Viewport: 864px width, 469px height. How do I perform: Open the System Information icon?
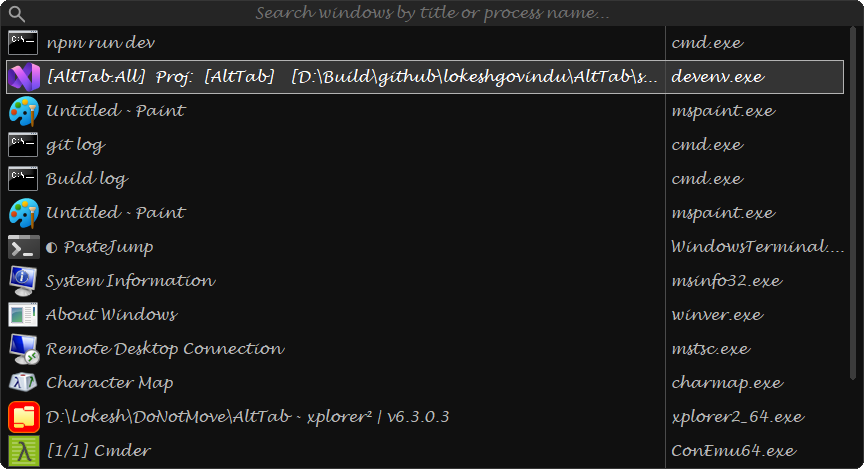click(23, 281)
